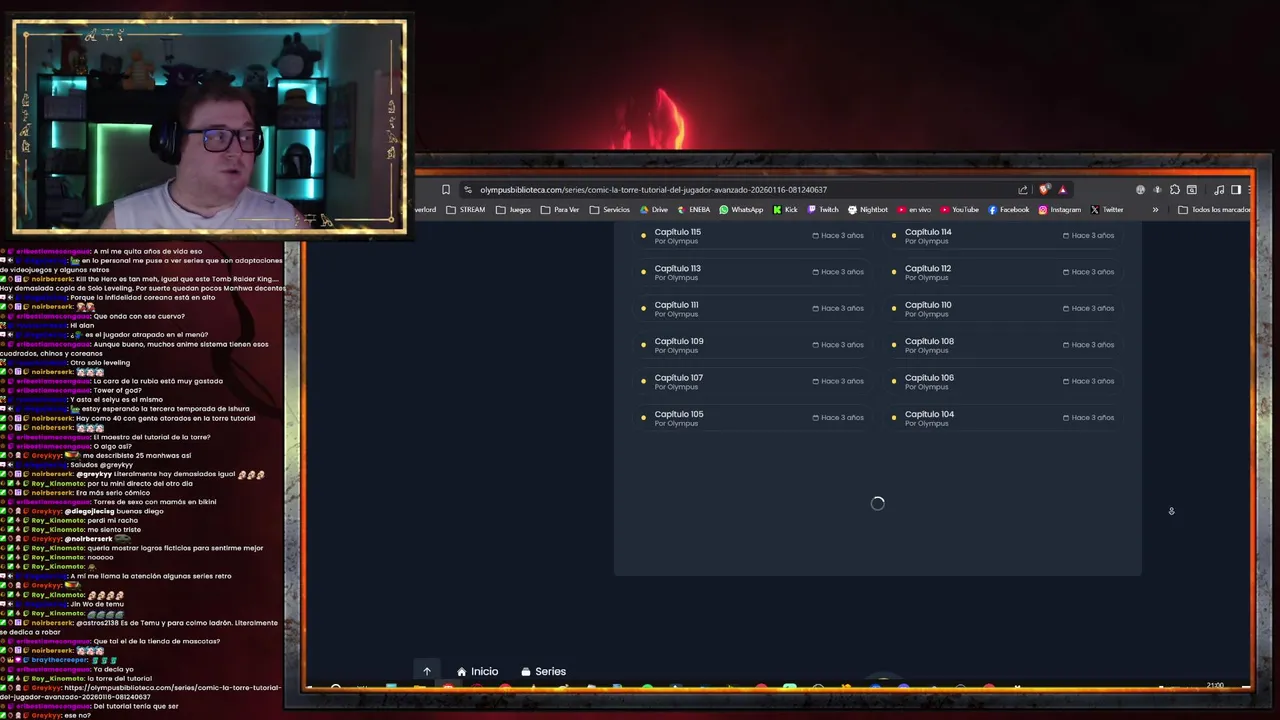Open Capítulo 113

click(752, 272)
